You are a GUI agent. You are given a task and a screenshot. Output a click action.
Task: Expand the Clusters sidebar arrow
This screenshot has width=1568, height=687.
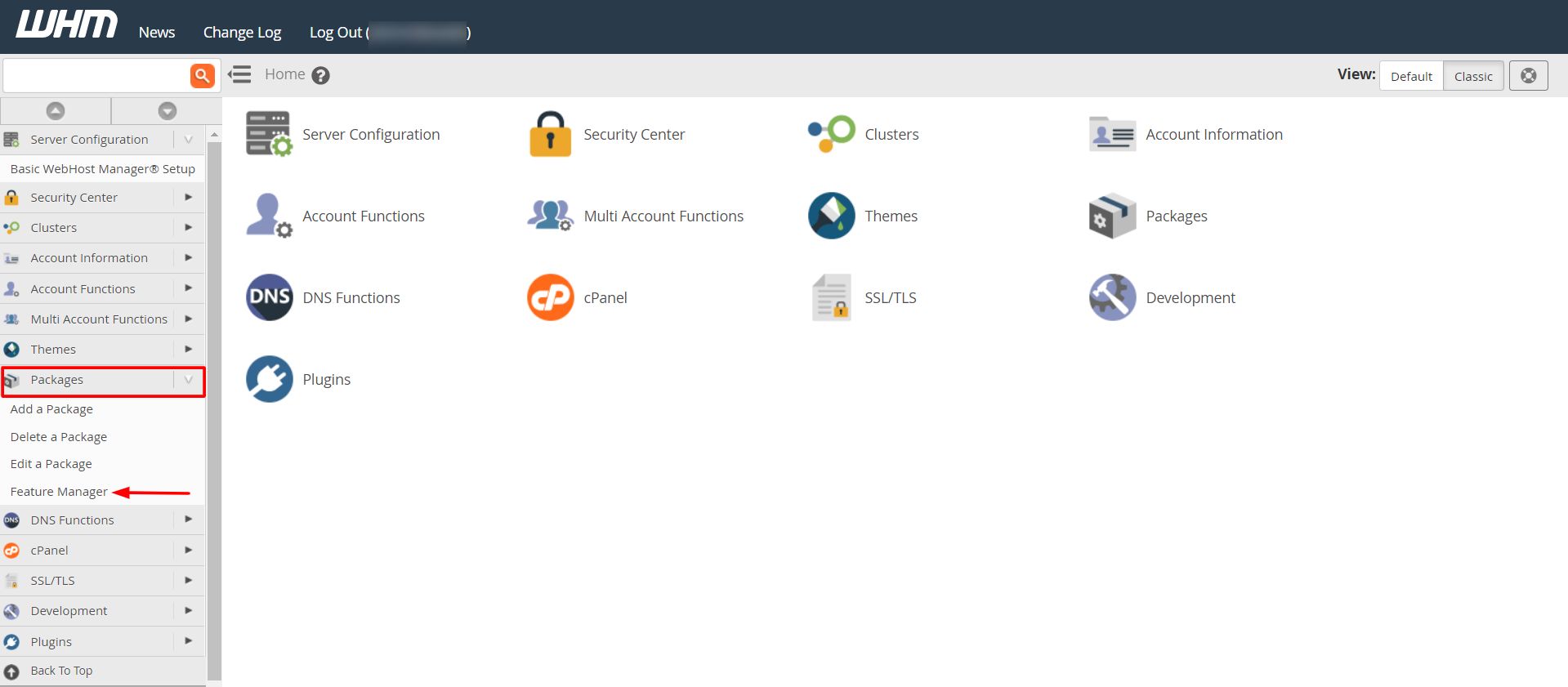189,227
